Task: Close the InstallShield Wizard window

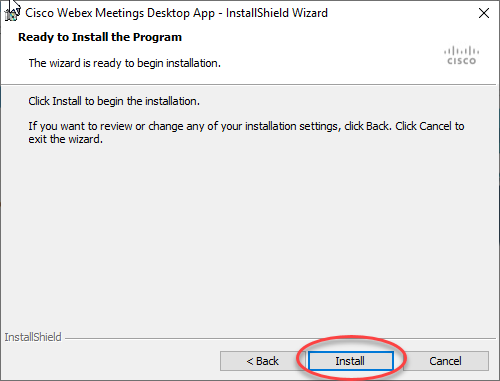Action: [x=484, y=13]
